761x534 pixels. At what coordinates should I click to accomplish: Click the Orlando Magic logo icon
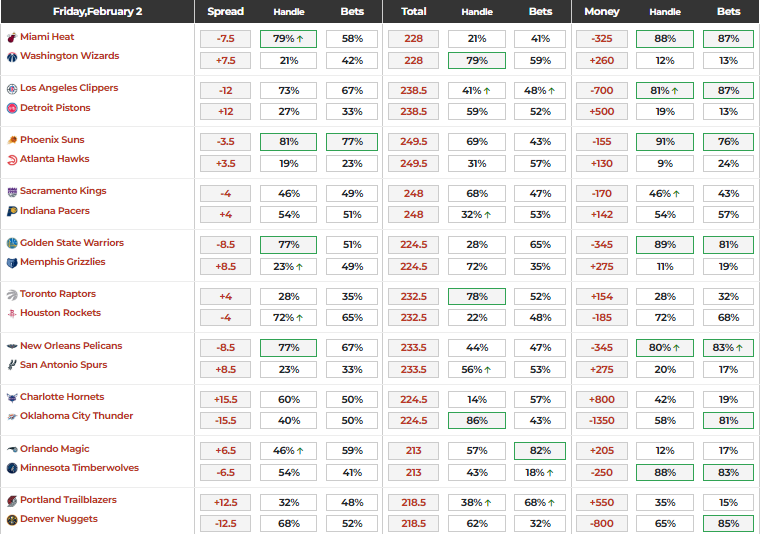pyautogui.click(x=12, y=449)
